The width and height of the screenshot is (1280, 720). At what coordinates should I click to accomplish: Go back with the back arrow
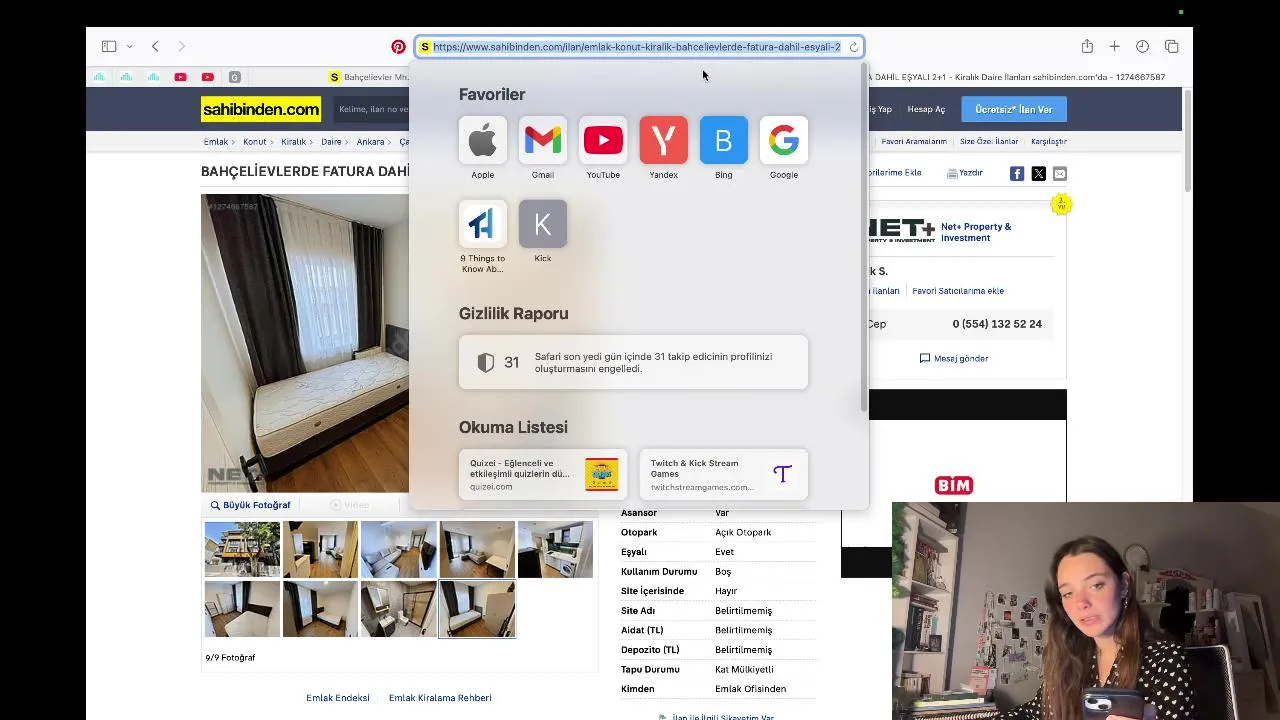point(155,46)
